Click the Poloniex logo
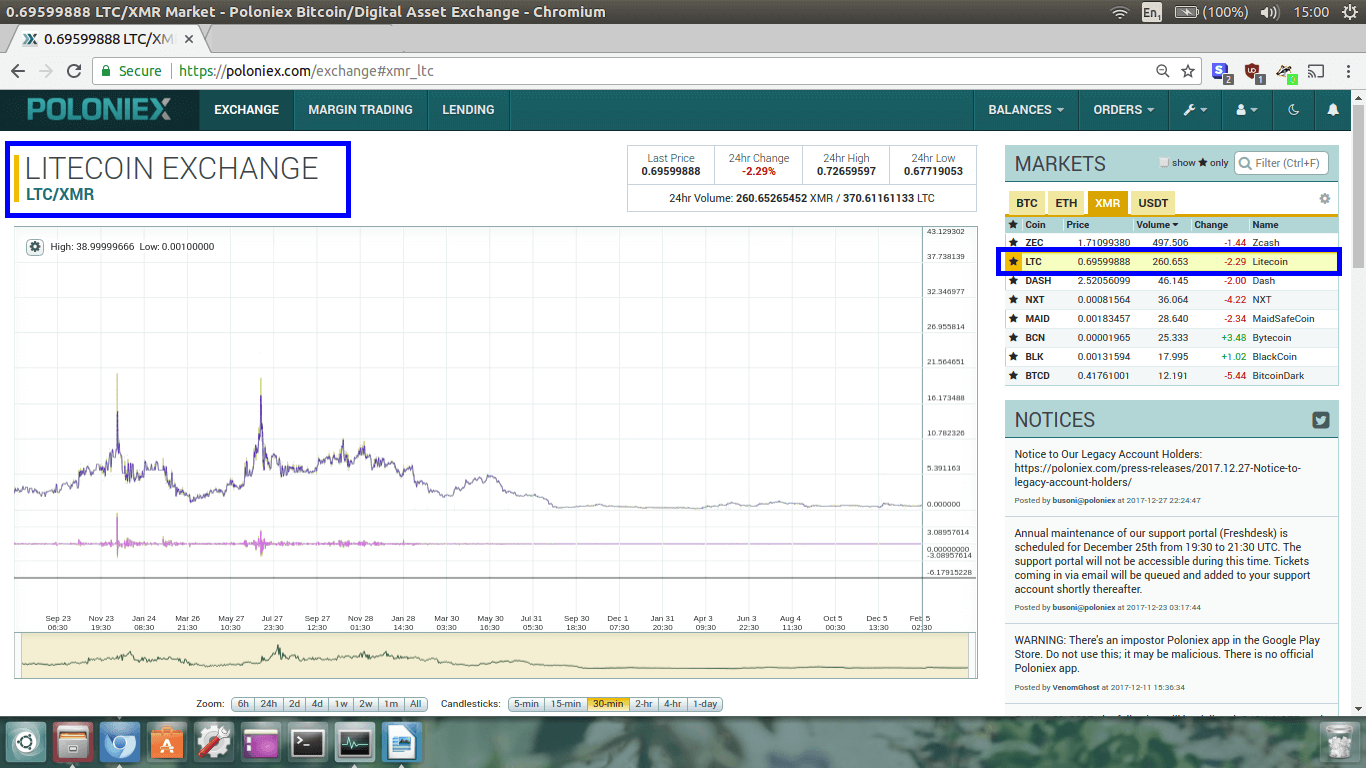Viewport: 1366px width, 768px height. coord(99,109)
